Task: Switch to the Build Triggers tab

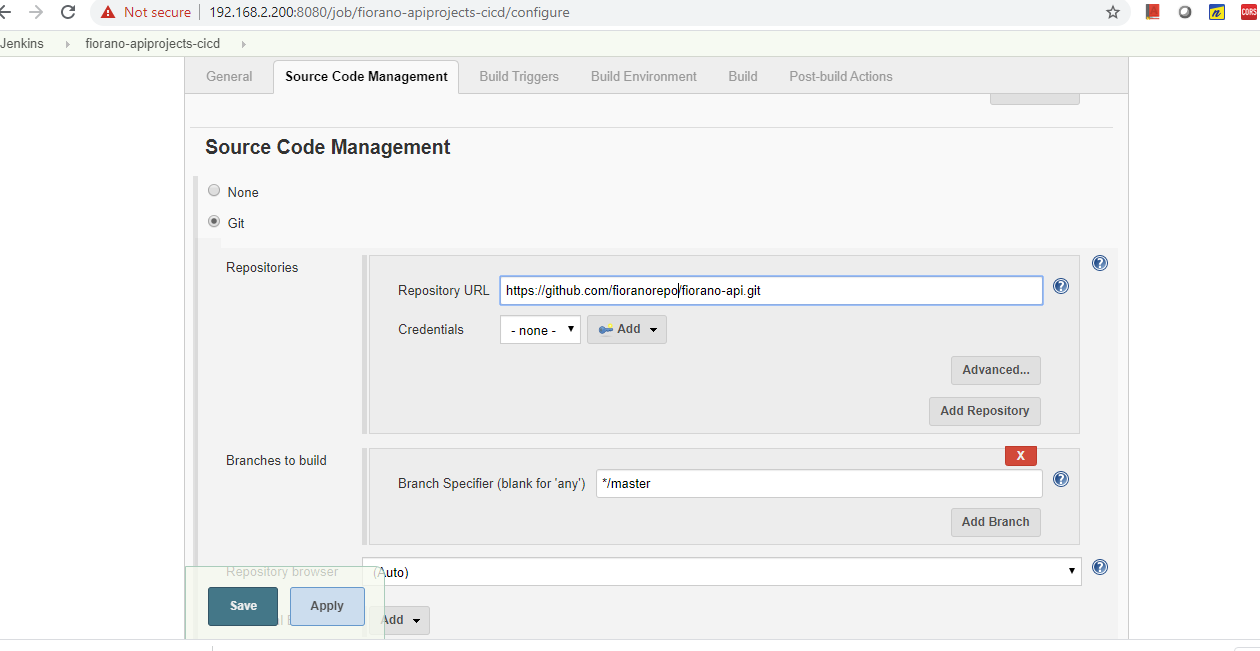Action: (519, 76)
